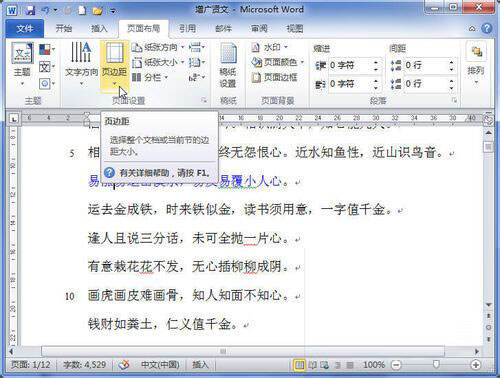500x378 pixels.
Task: Toggle the view ruler button above scrollbar
Action: (x=488, y=120)
